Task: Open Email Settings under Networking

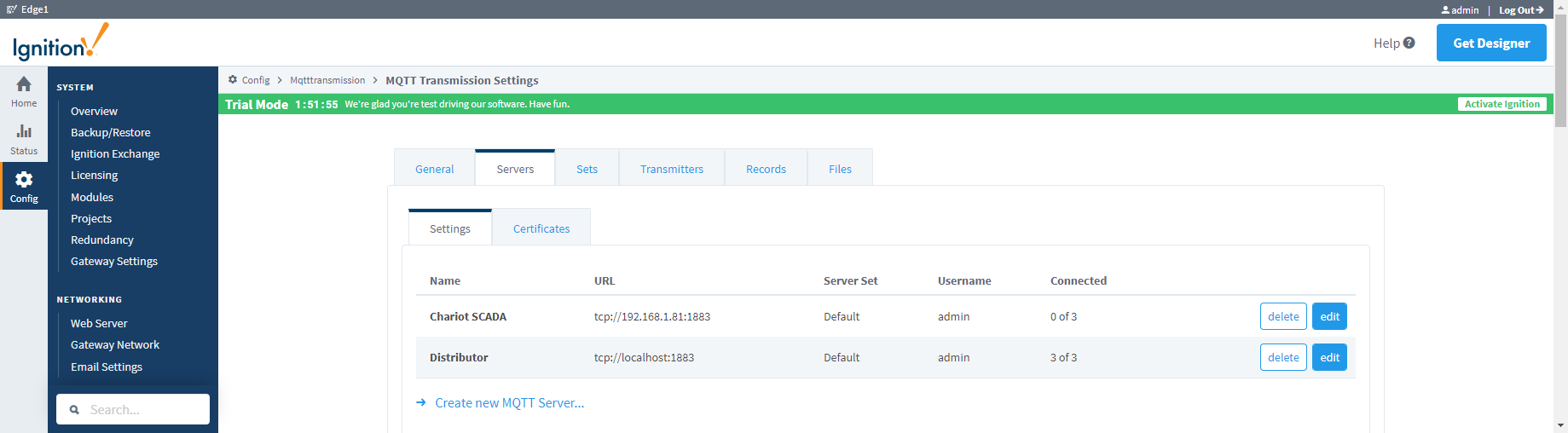Action: coord(107,367)
